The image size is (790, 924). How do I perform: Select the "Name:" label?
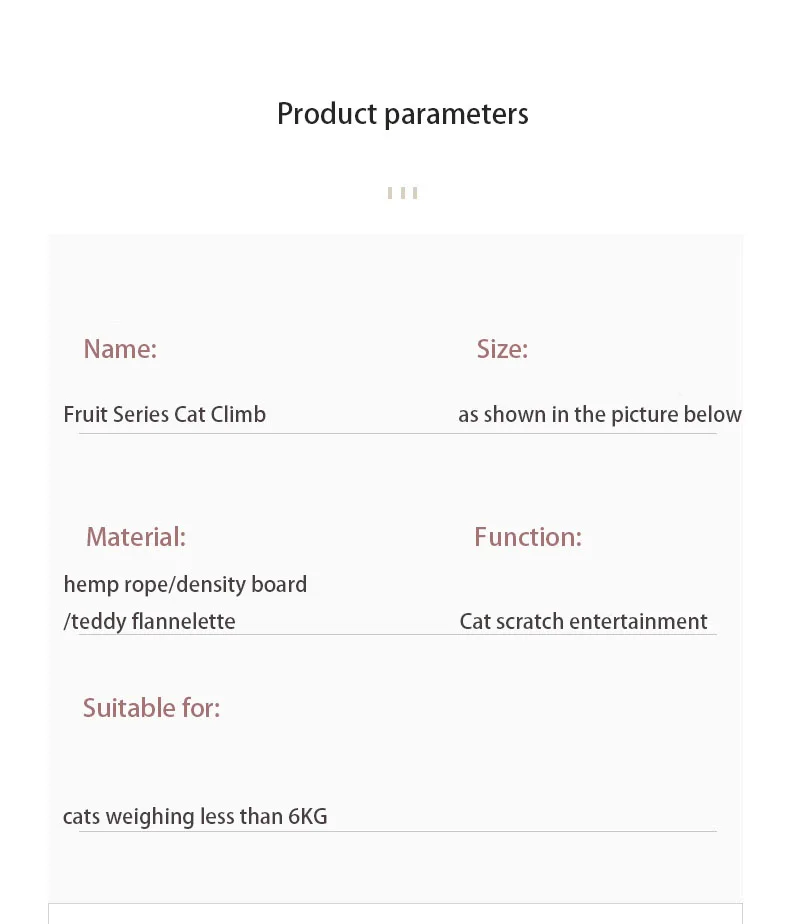[x=120, y=349]
